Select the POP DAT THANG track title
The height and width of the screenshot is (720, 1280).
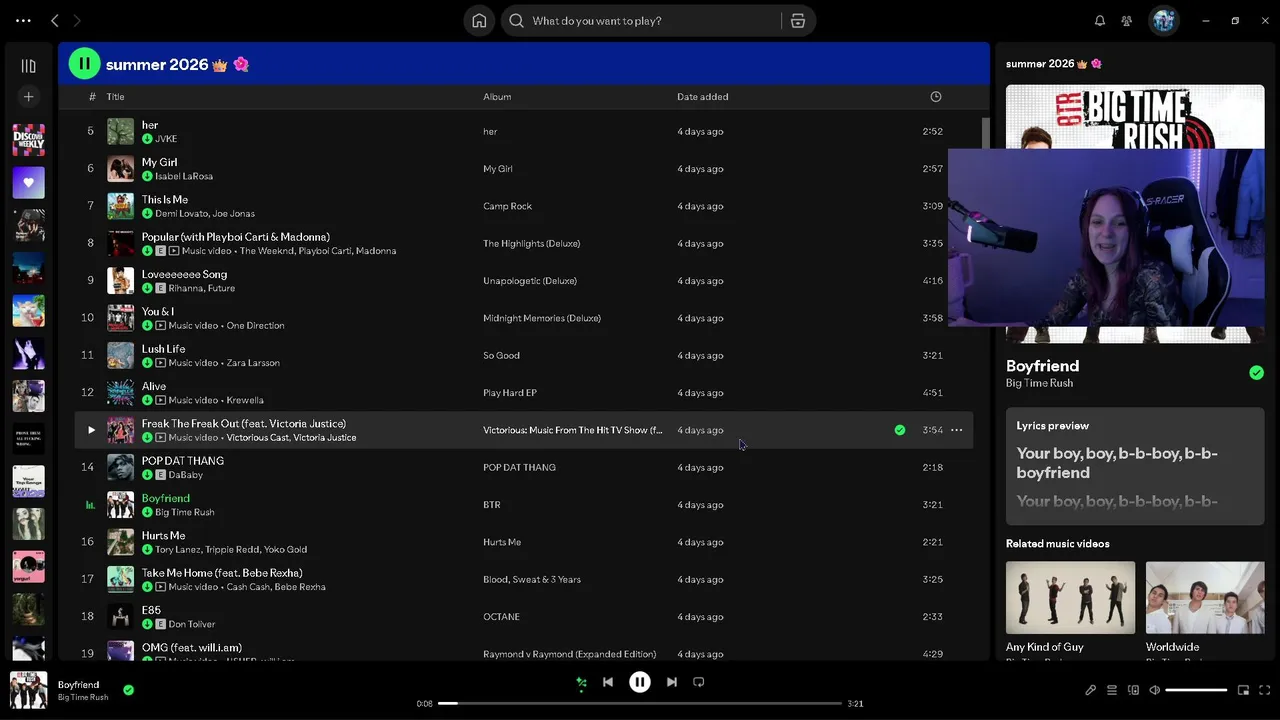click(x=183, y=461)
